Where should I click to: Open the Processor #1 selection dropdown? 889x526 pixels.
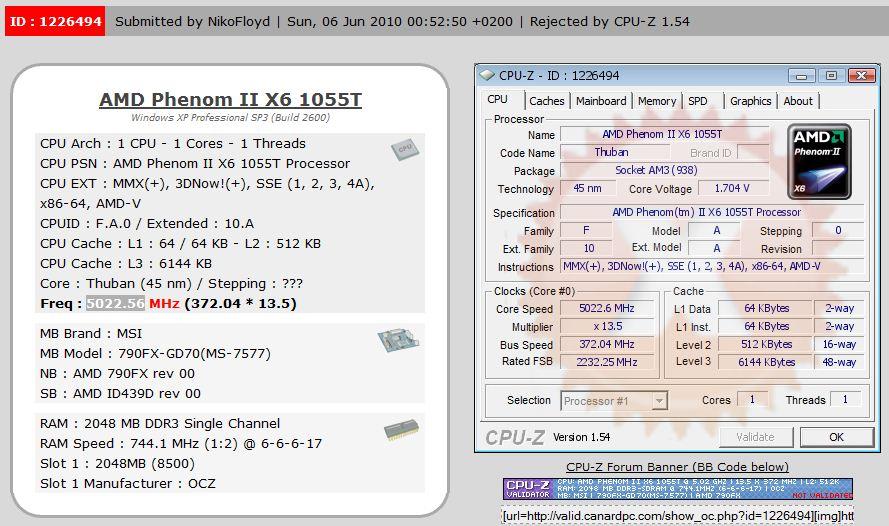point(614,401)
